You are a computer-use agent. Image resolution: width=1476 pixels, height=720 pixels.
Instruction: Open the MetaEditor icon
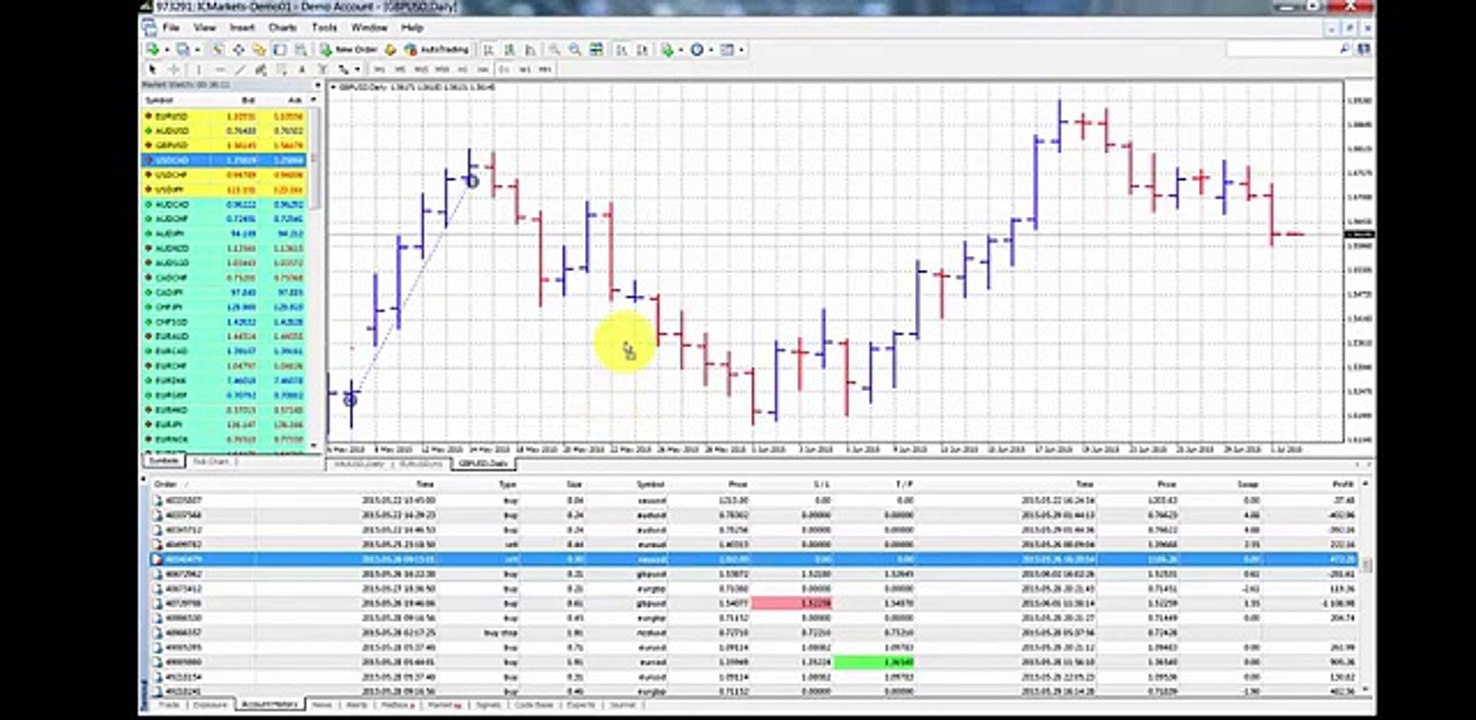click(x=391, y=49)
